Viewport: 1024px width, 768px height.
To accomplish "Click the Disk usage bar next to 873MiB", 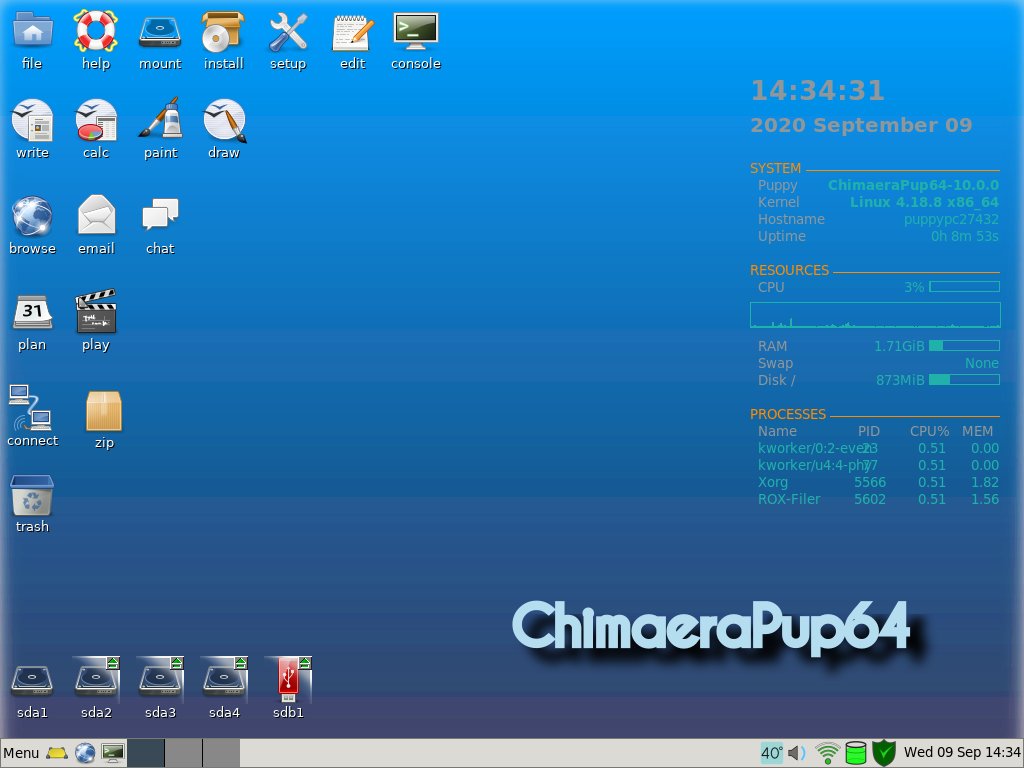I will pos(965,379).
